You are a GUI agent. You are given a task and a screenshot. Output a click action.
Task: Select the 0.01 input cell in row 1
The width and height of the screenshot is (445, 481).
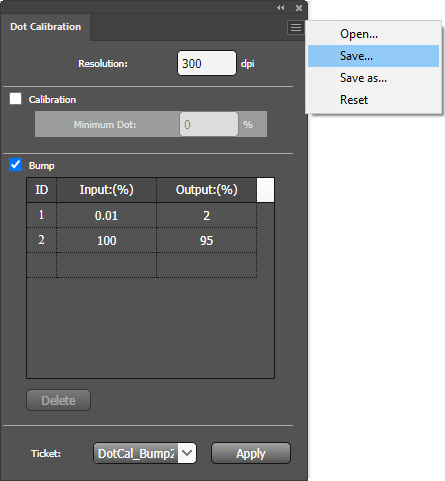pos(106,215)
